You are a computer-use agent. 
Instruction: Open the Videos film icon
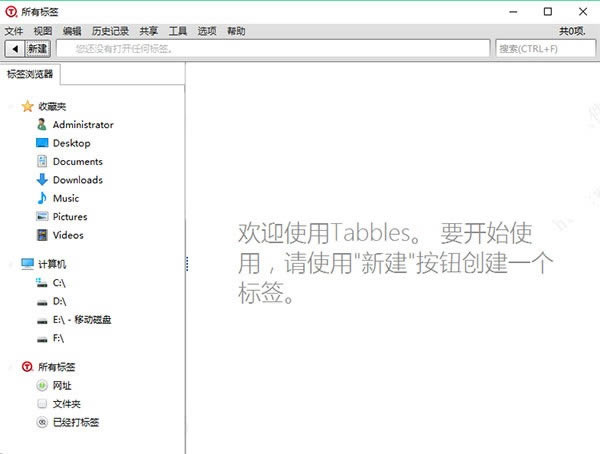pos(42,235)
